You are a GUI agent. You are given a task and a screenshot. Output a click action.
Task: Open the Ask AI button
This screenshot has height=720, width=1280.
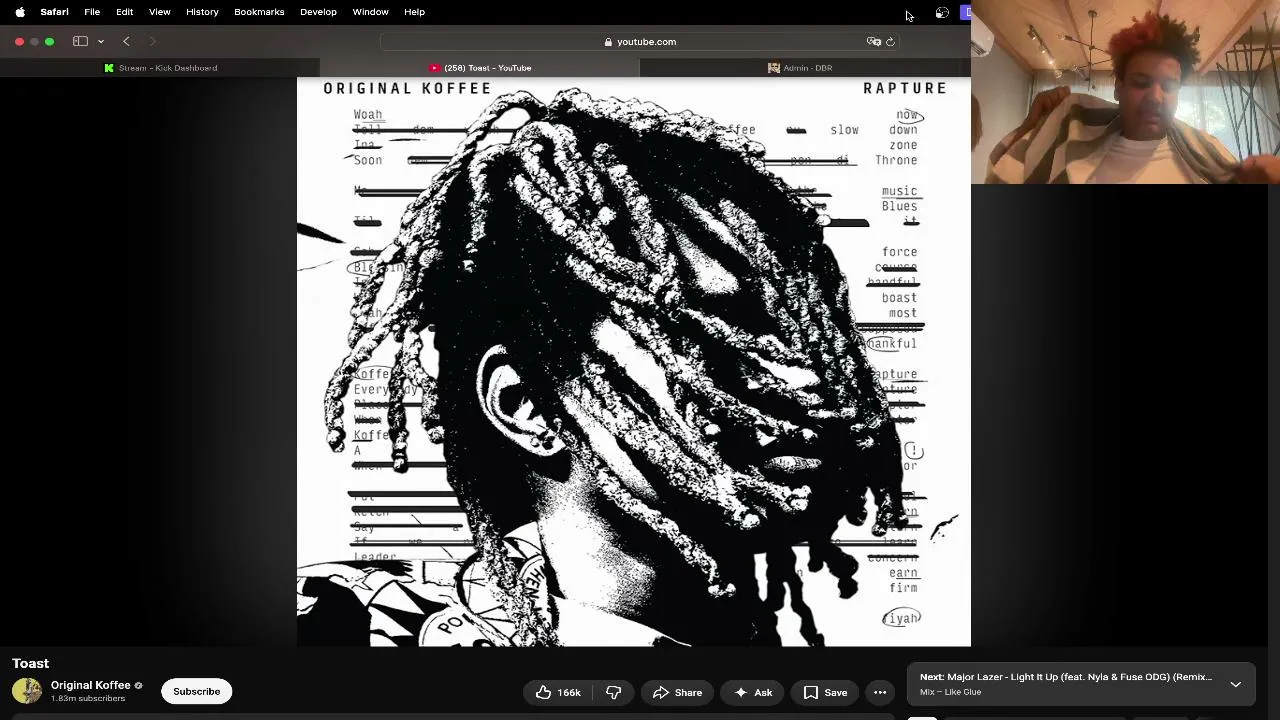click(753, 692)
